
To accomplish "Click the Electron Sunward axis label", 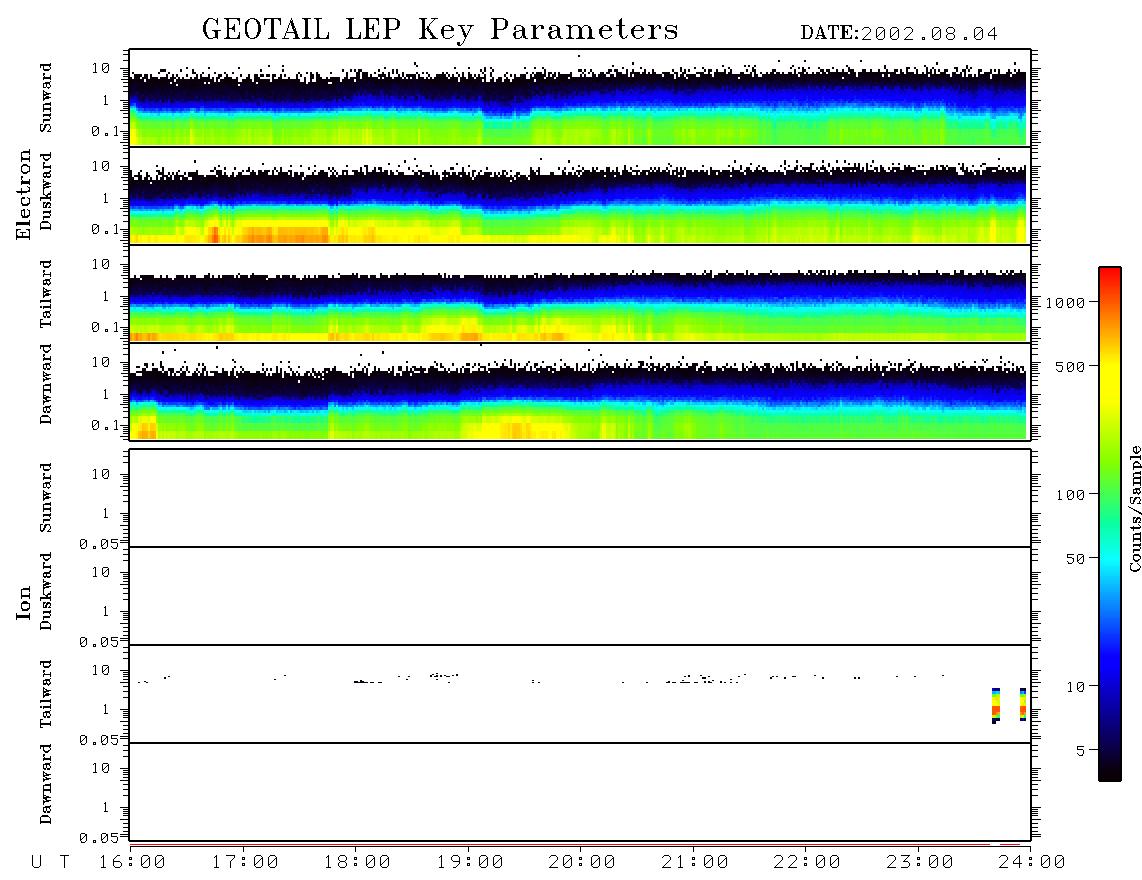I will point(46,98).
